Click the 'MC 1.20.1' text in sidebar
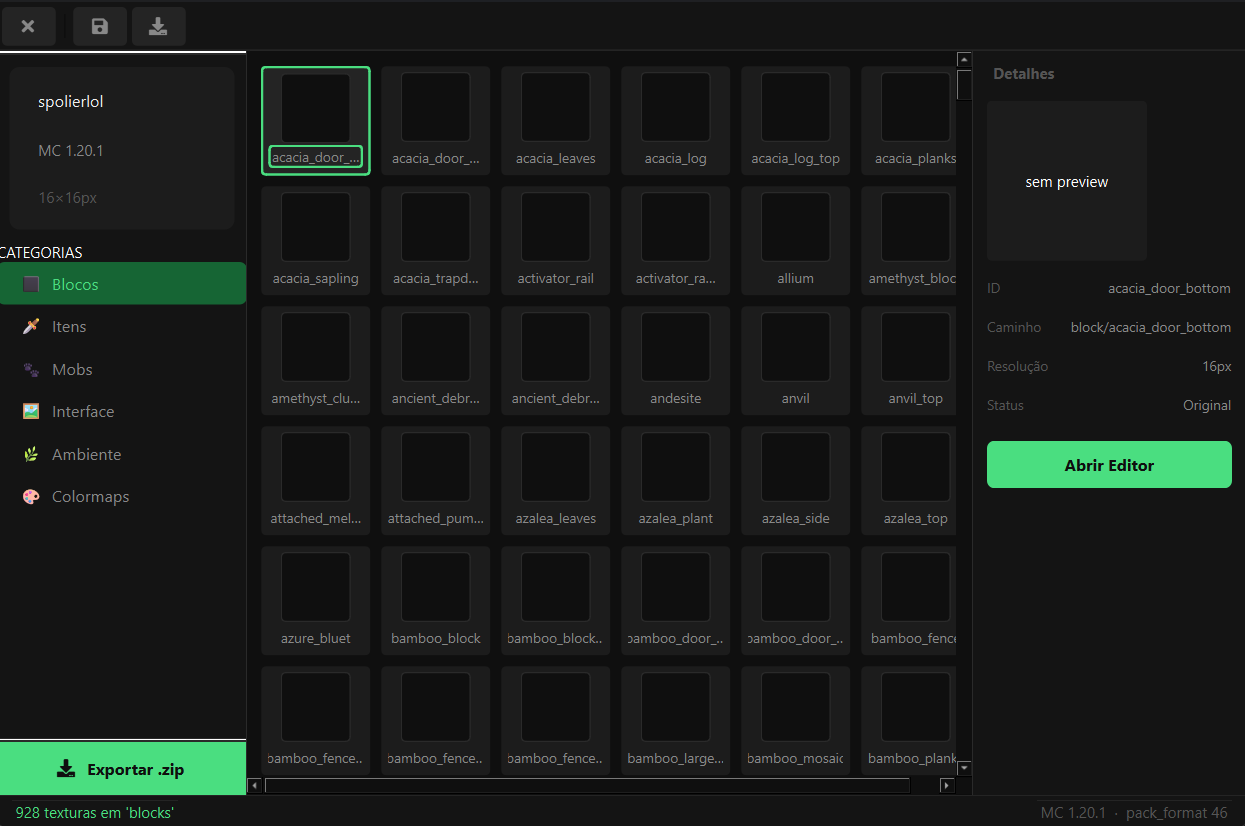1245x826 pixels. pyautogui.click(x=71, y=151)
